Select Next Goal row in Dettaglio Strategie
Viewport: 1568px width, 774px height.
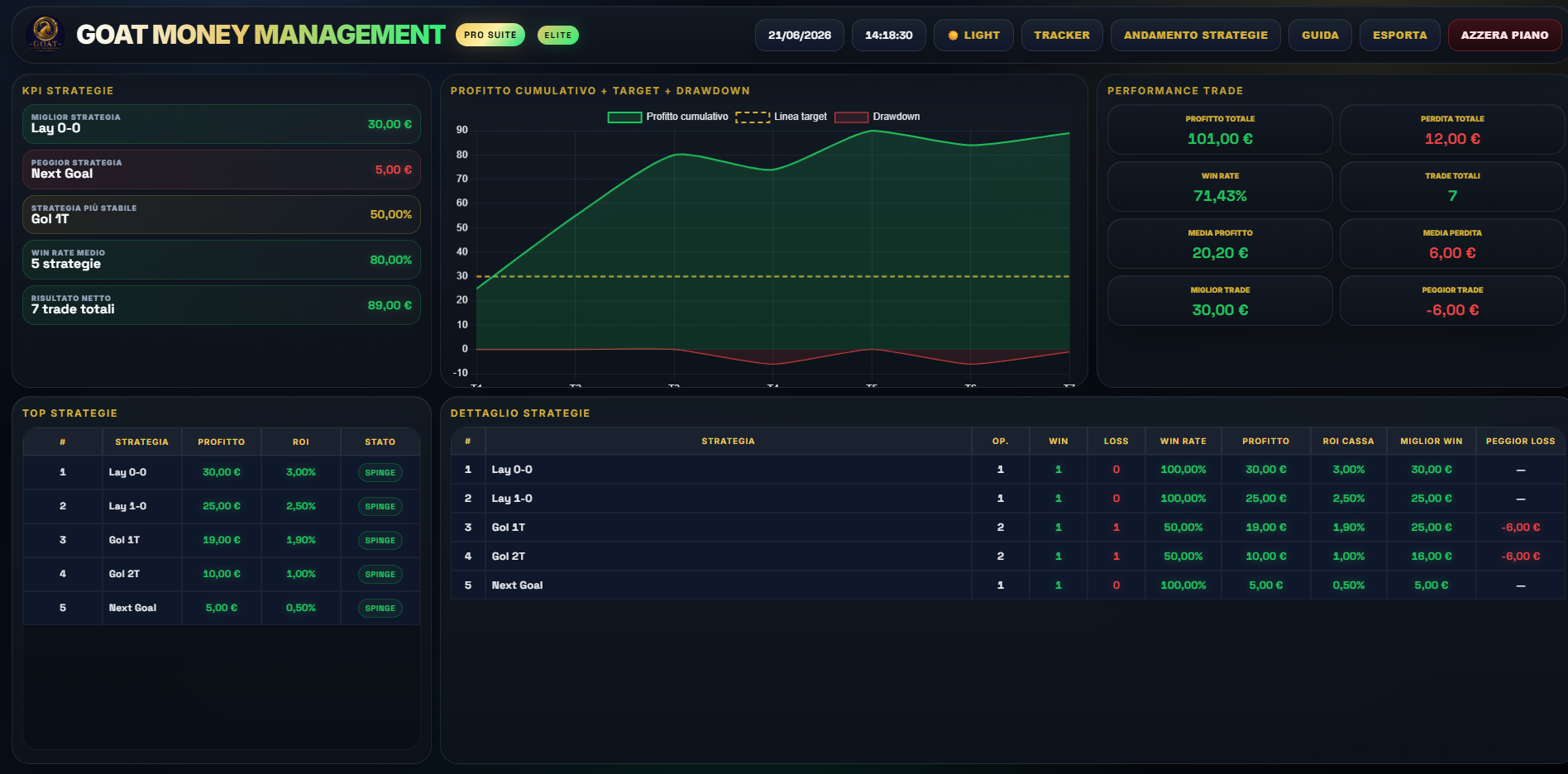(1007, 585)
